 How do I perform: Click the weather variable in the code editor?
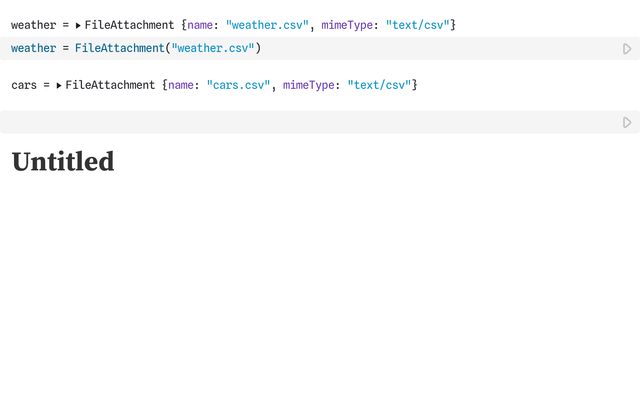tap(33, 48)
